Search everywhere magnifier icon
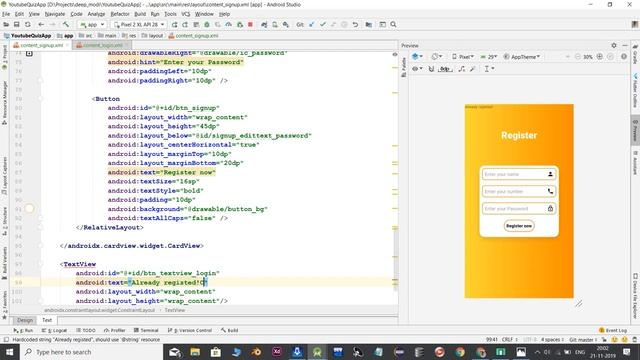The width and height of the screenshot is (640, 360). (393, 24)
